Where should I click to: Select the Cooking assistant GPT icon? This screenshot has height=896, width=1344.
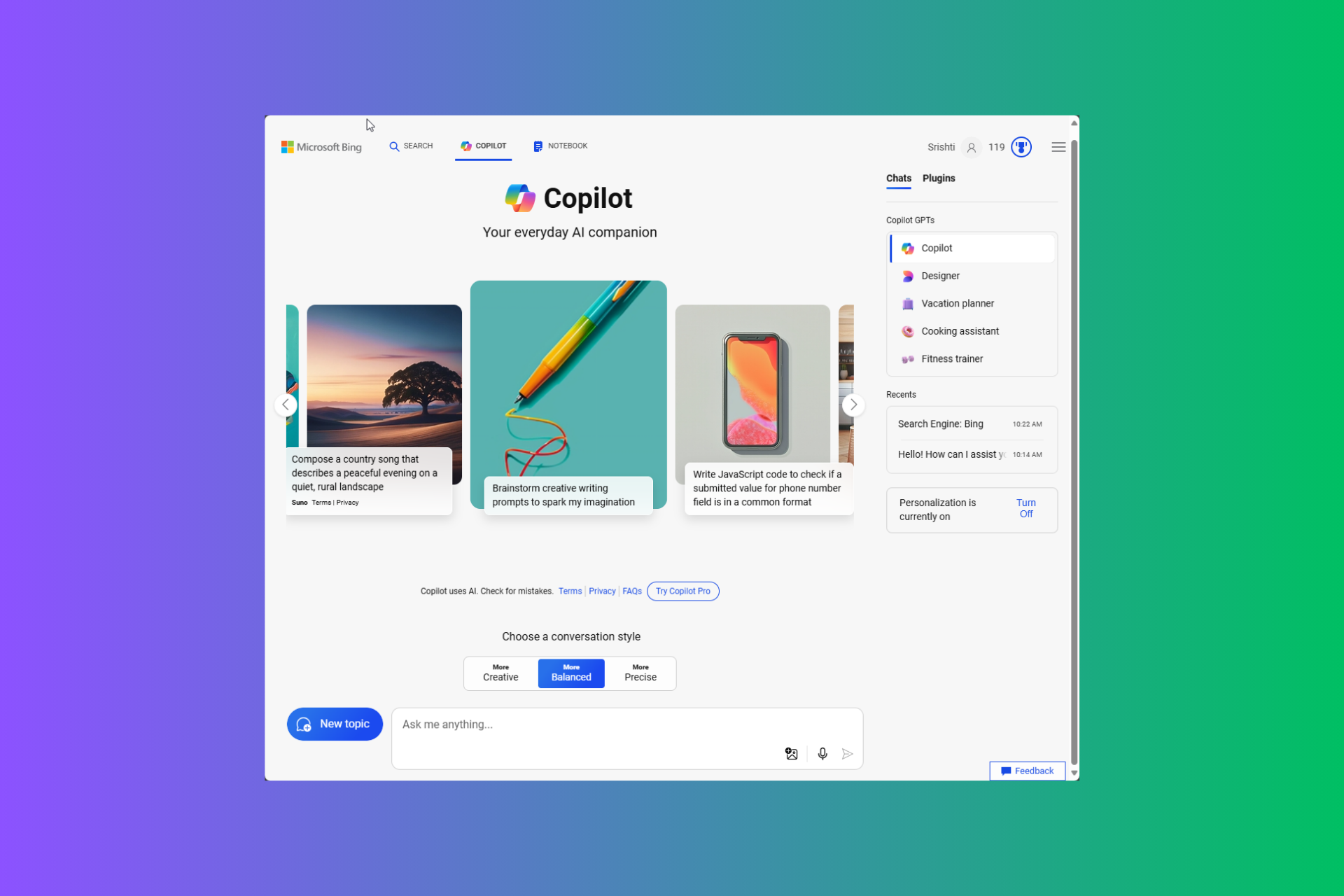click(907, 331)
